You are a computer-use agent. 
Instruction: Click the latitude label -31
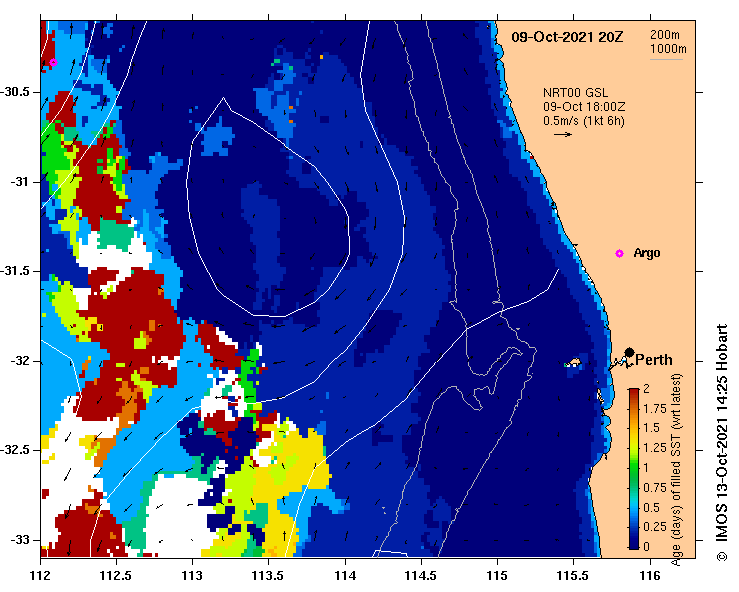click(19, 181)
